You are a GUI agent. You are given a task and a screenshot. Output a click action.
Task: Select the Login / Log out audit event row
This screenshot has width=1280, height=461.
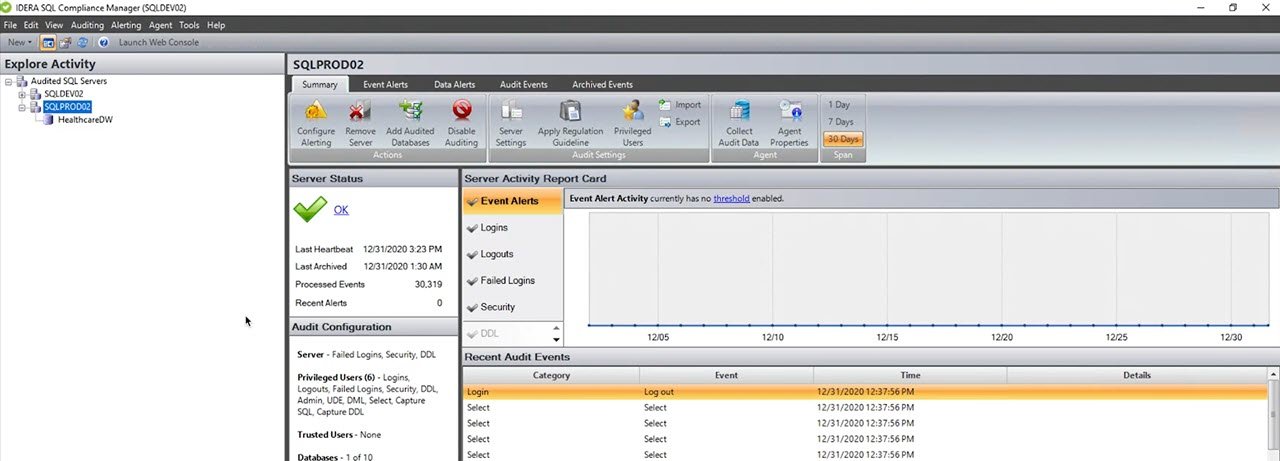865,392
